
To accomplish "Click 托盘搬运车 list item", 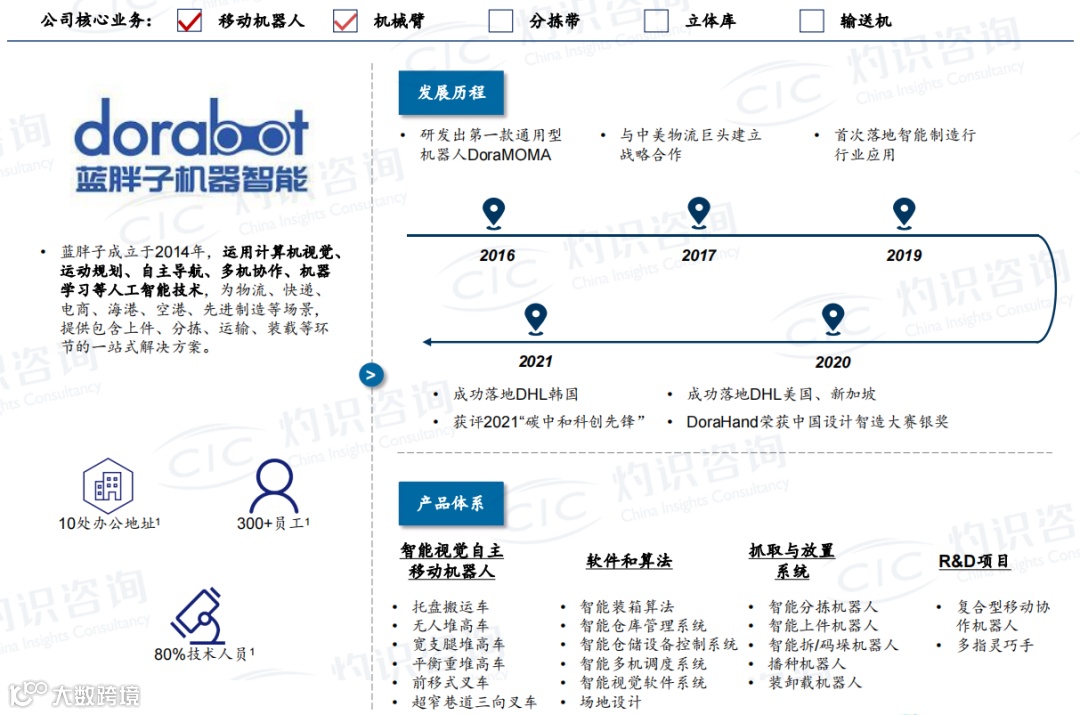I will point(450,607).
